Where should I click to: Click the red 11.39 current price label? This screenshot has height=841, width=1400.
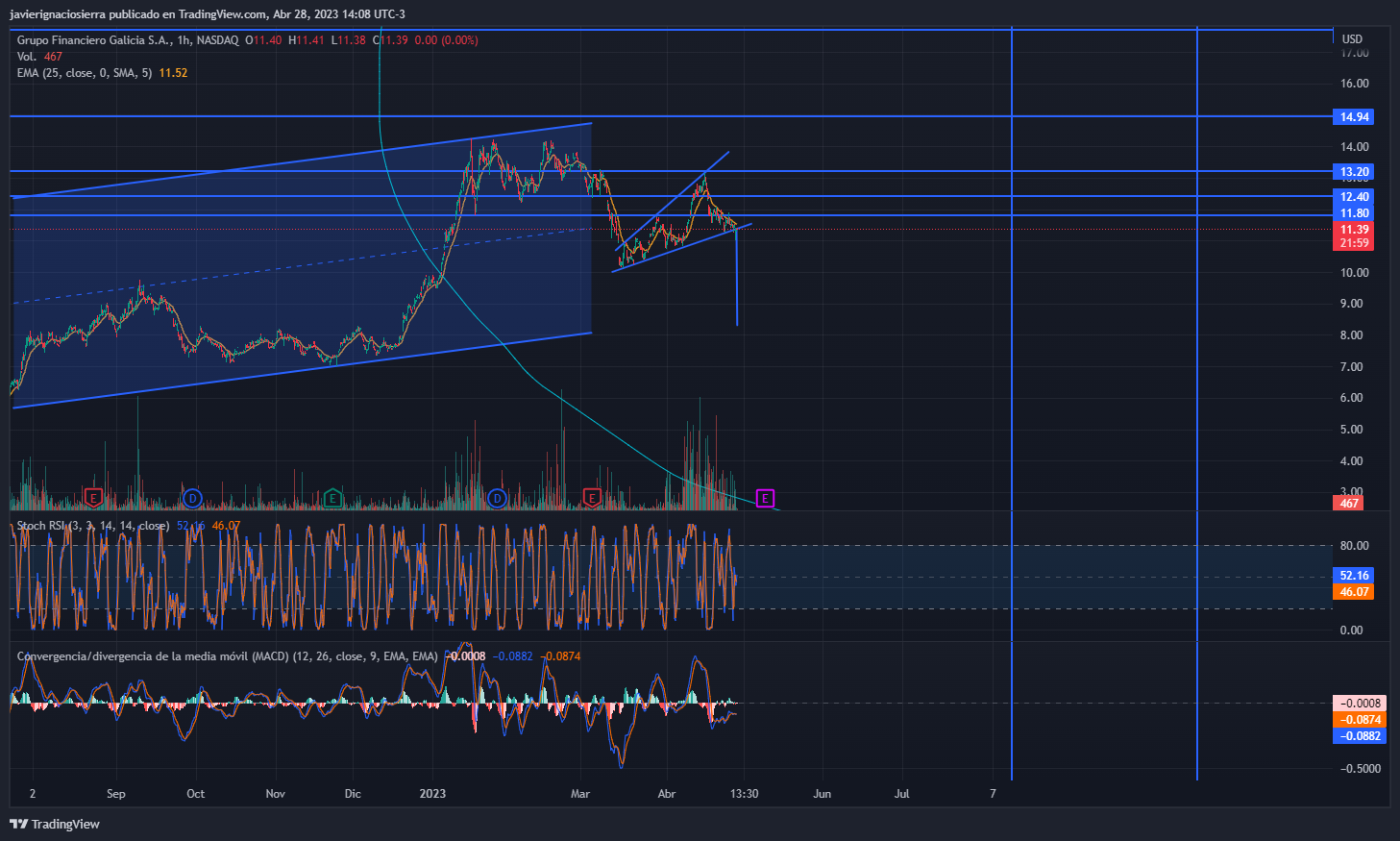pyautogui.click(x=1354, y=230)
